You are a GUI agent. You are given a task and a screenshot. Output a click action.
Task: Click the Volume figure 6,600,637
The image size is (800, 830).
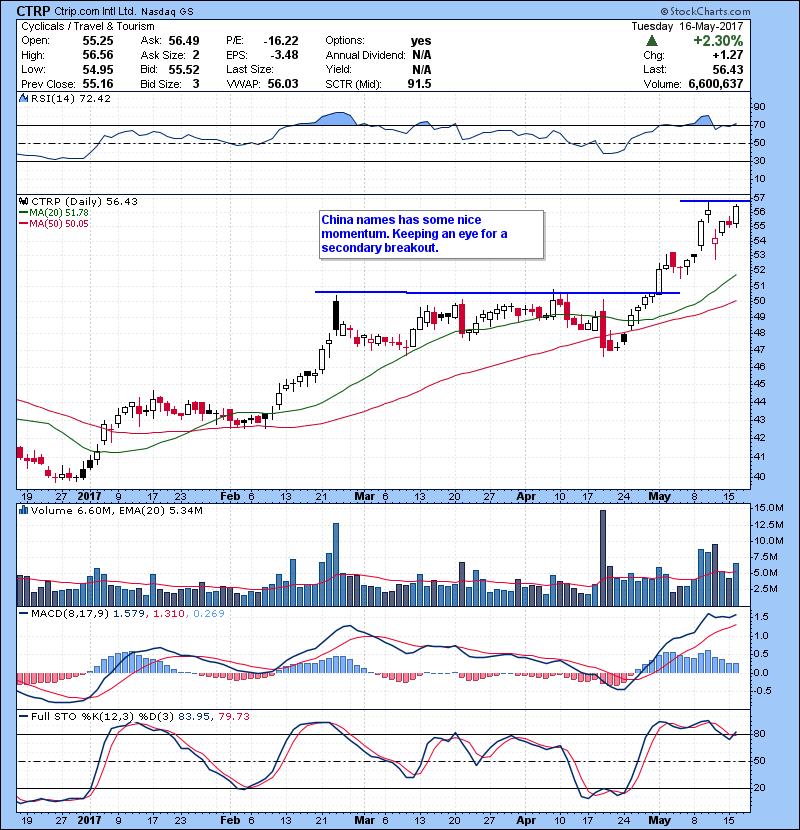tap(716, 84)
